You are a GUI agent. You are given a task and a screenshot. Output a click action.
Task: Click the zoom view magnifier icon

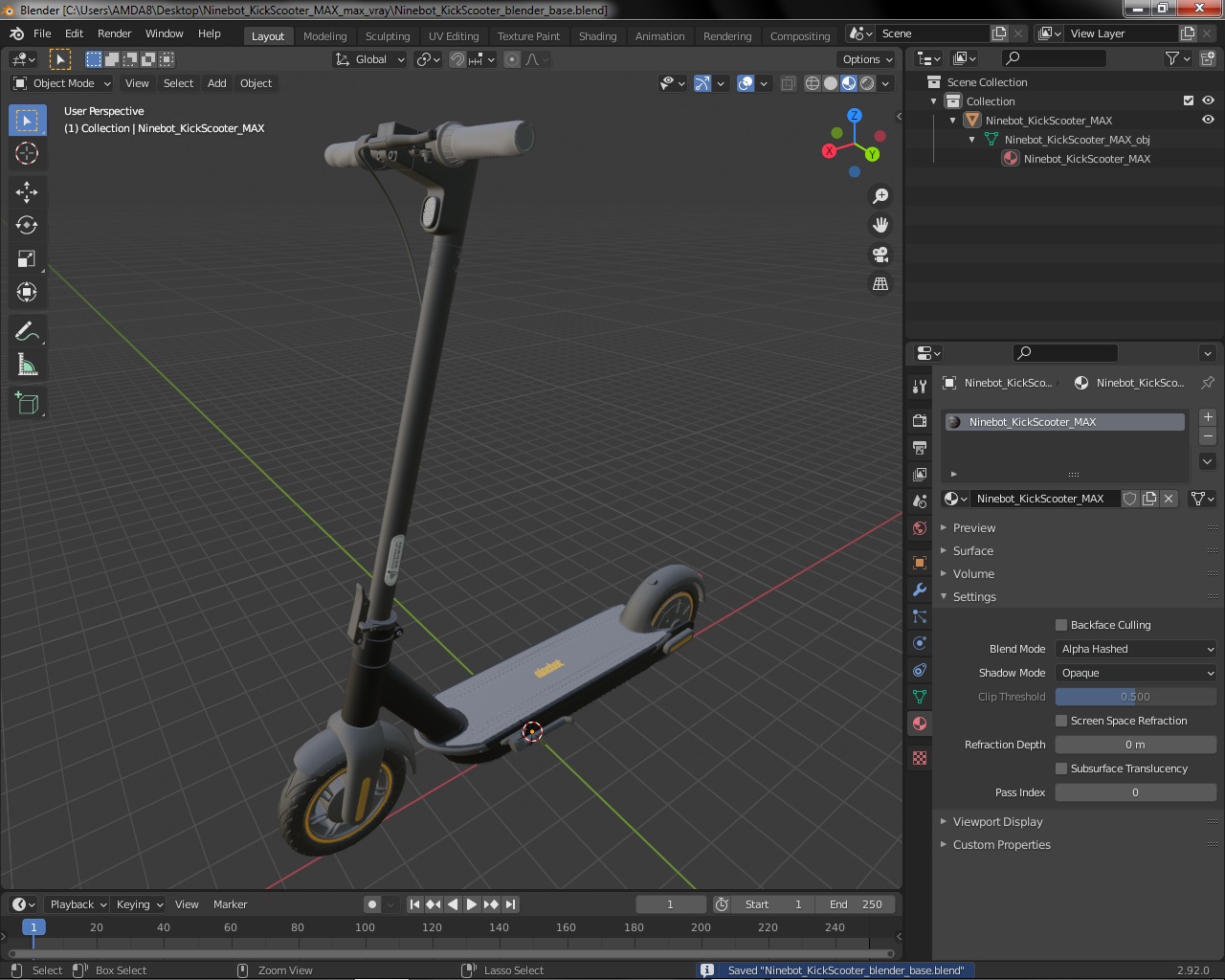880,196
